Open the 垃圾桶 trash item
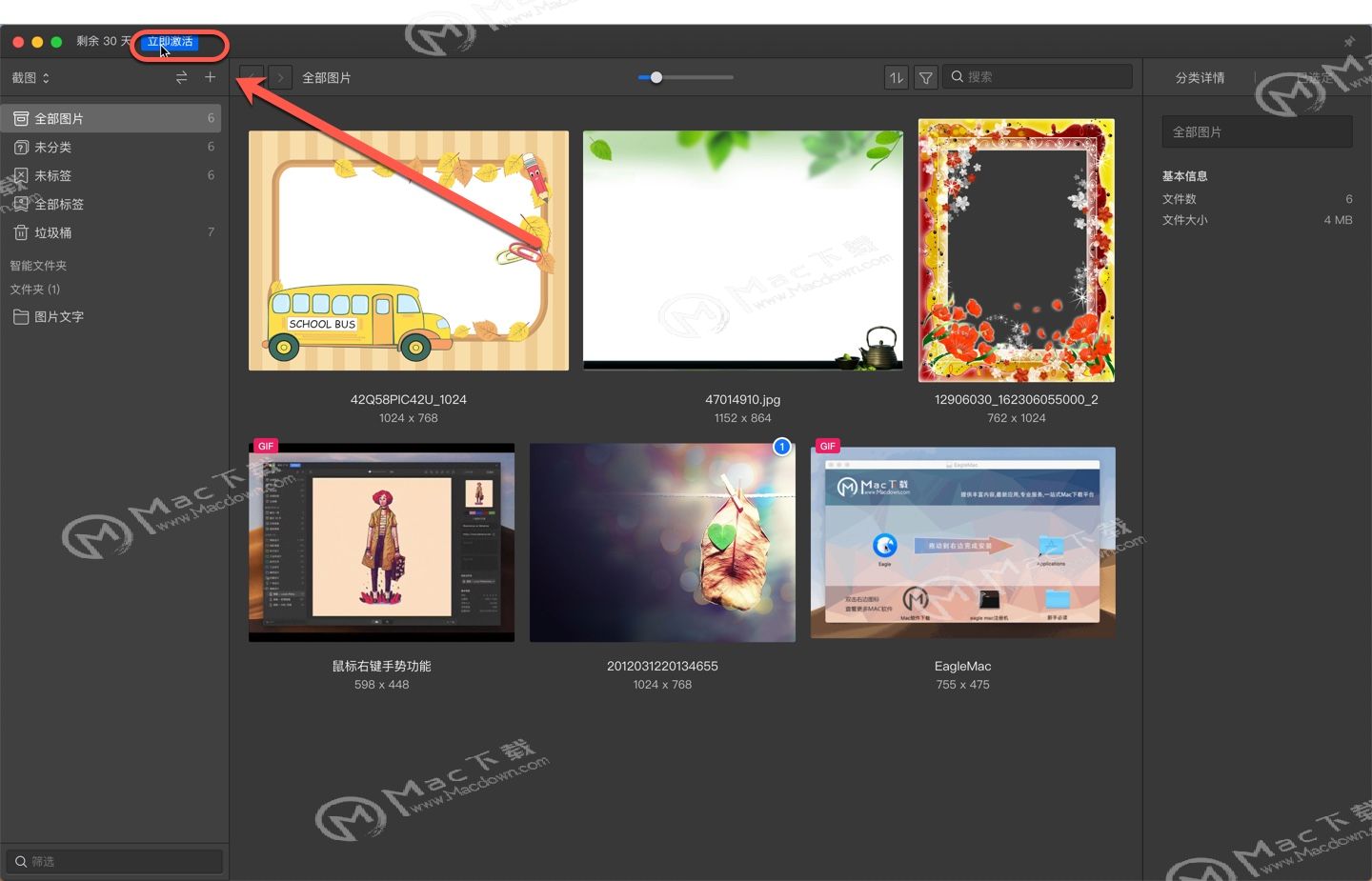The image size is (1372, 881). tap(112, 232)
